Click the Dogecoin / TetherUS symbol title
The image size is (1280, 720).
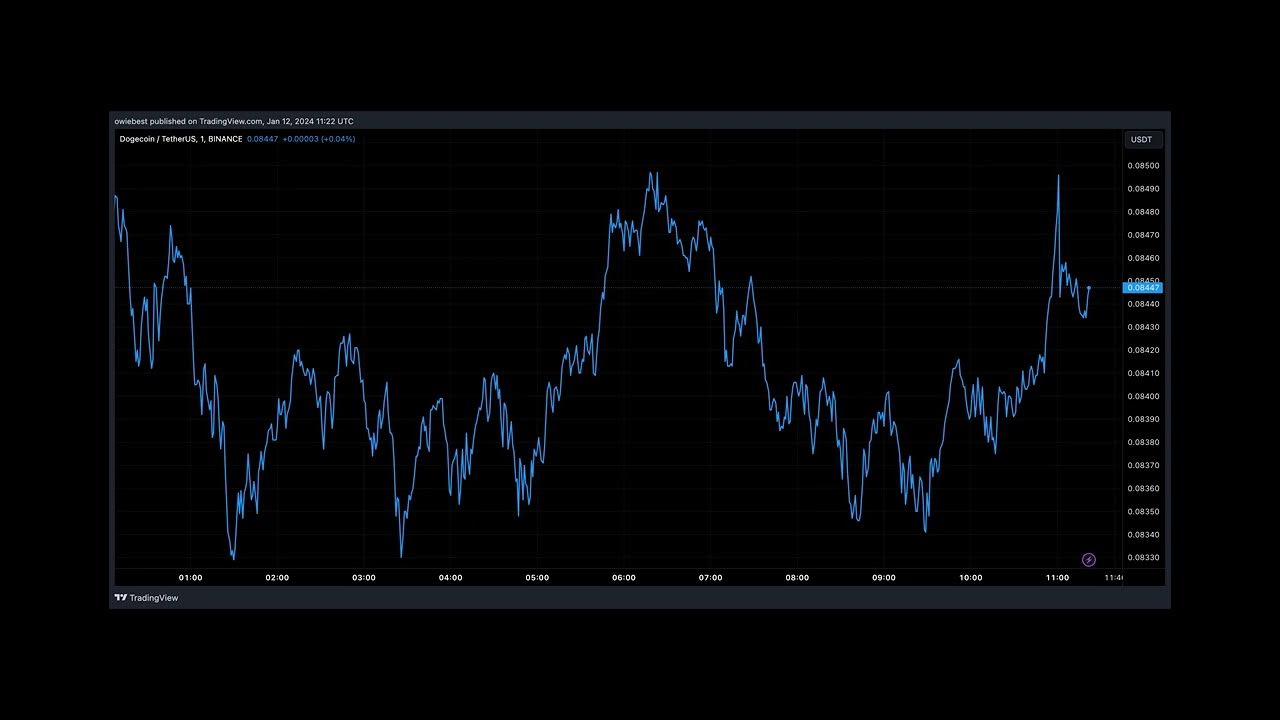(180, 139)
